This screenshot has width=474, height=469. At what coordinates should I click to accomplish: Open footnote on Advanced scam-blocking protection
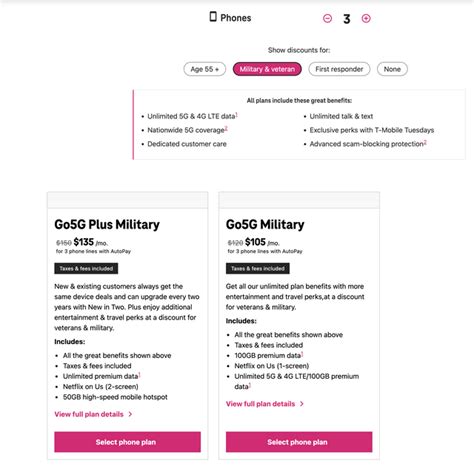[425, 142]
